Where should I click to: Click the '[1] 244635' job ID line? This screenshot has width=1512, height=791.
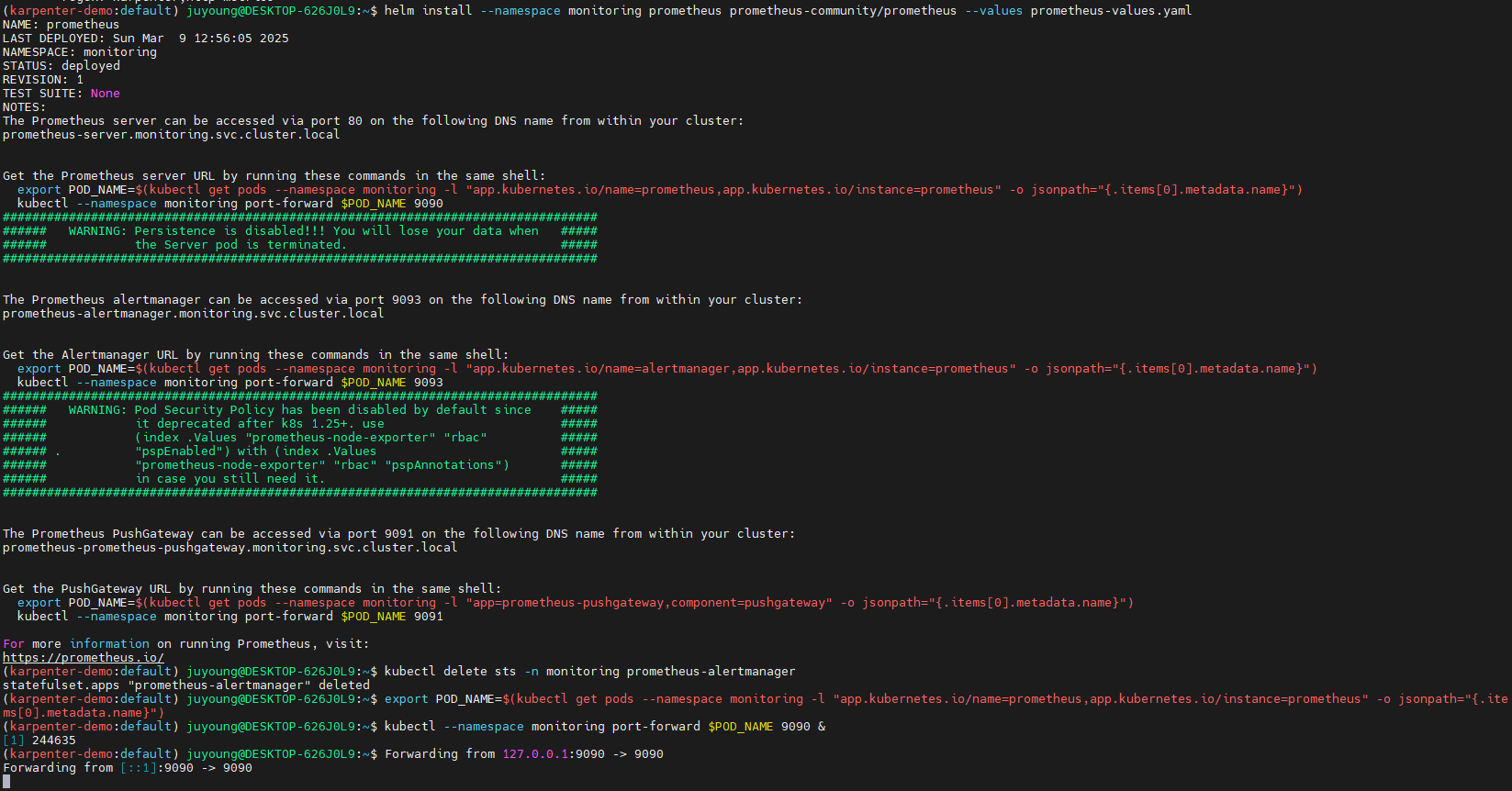39,741
